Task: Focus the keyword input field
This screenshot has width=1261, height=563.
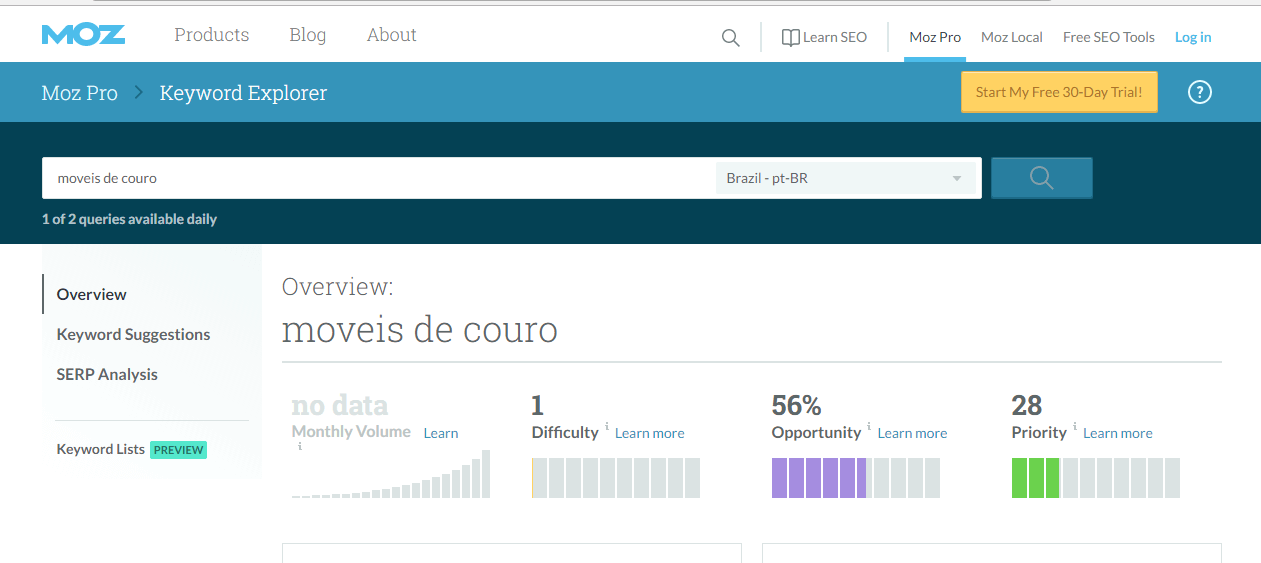Action: tap(378, 178)
